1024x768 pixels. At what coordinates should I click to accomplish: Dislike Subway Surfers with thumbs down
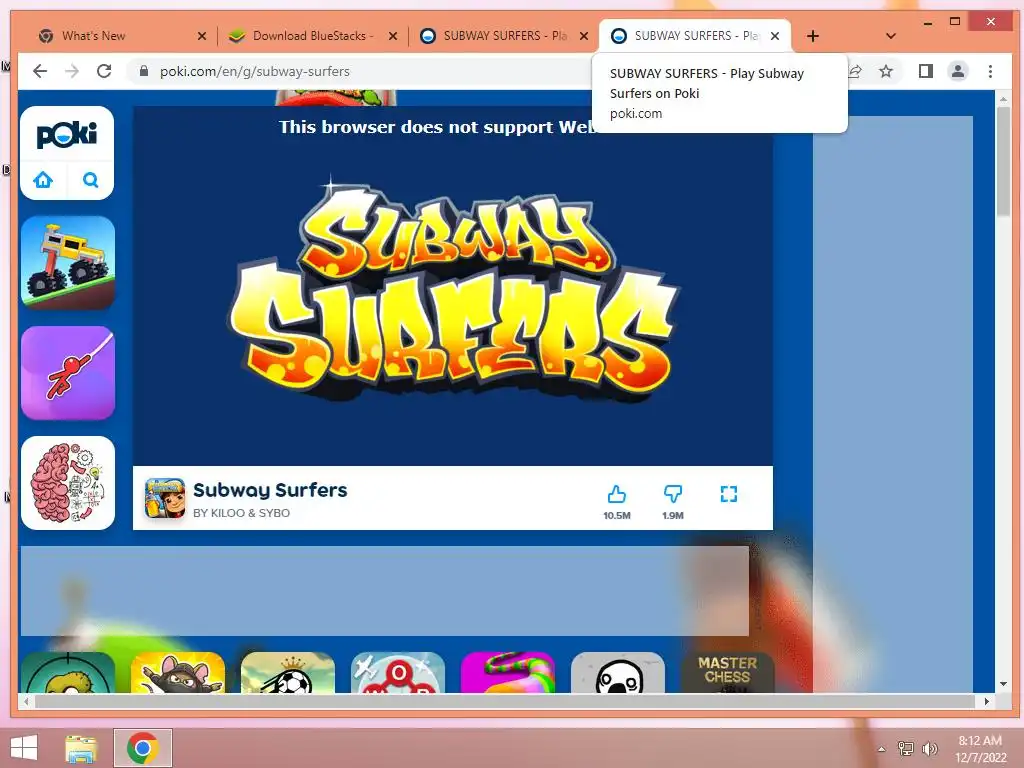coord(673,494)
